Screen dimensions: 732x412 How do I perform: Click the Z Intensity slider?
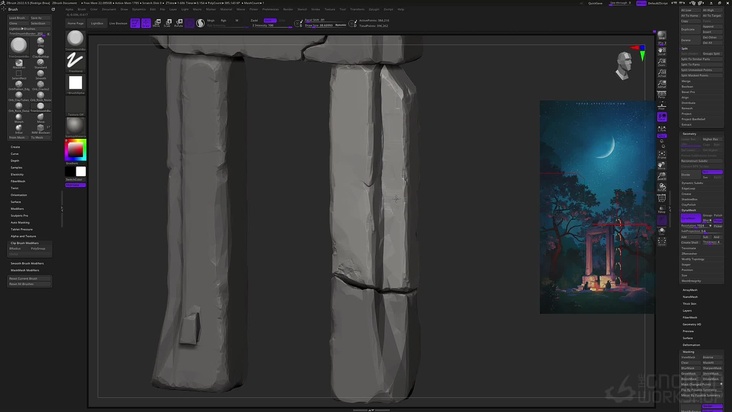[x=272, y=25]
